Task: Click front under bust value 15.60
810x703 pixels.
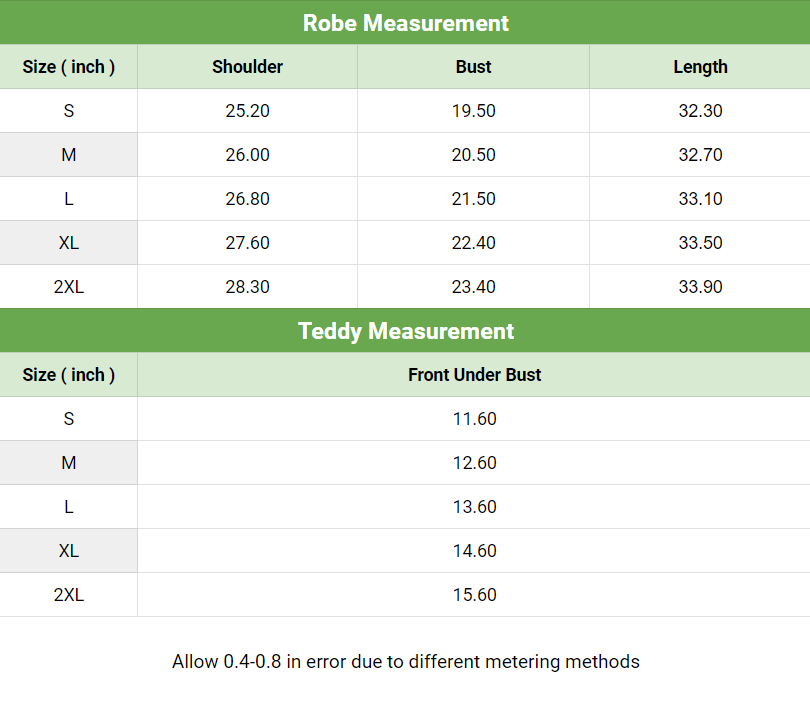Action: tap(474, 595)
